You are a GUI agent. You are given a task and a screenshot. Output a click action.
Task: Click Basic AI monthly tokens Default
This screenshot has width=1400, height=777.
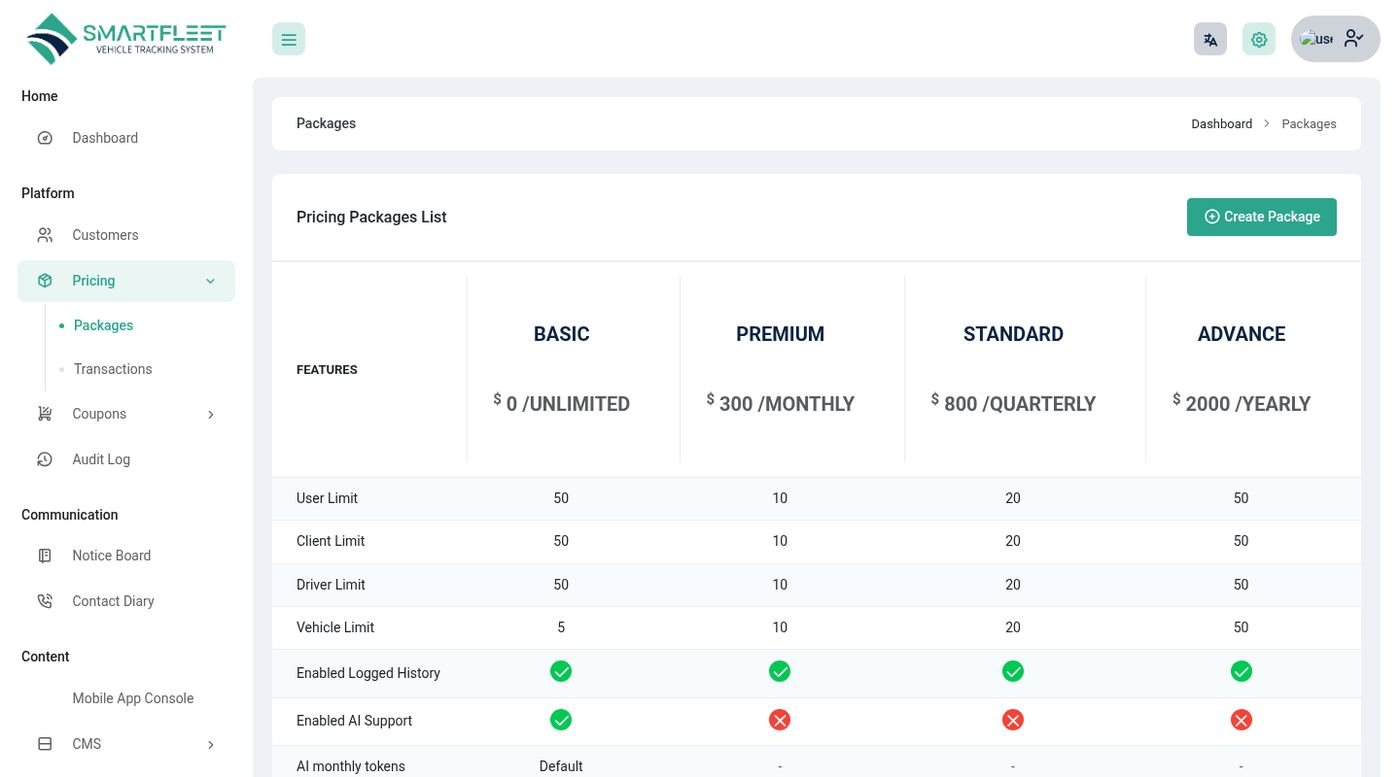pyautogui.click(x=561, y=766)
